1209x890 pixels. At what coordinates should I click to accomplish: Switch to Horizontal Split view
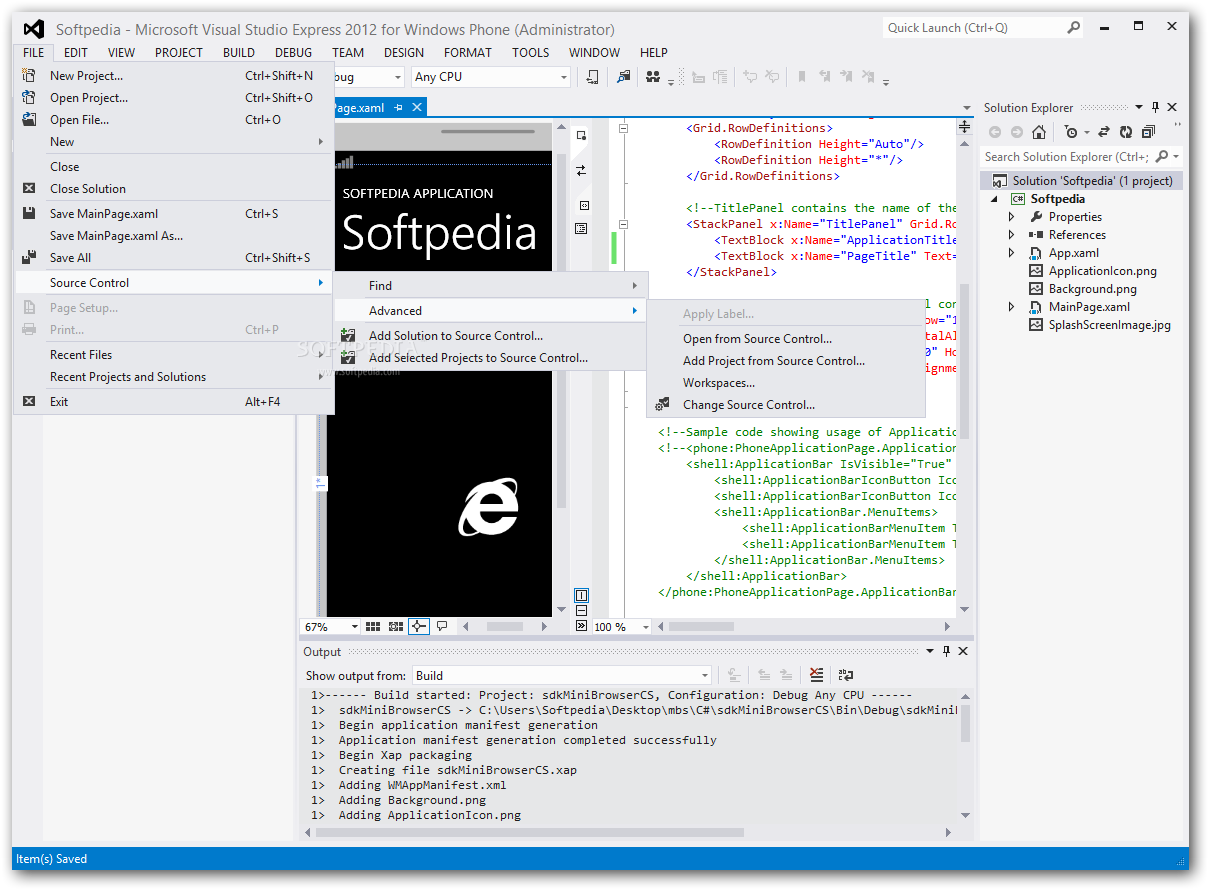click(581, 611)
